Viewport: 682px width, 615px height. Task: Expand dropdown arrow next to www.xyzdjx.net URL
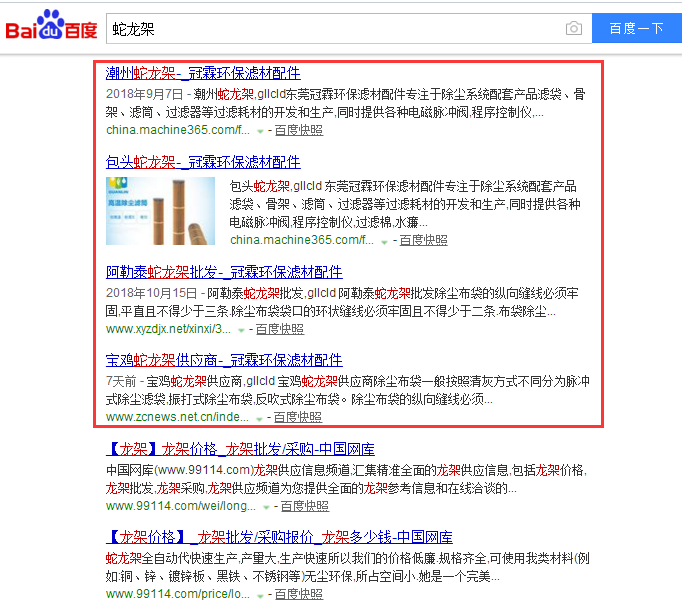(241, 330)
